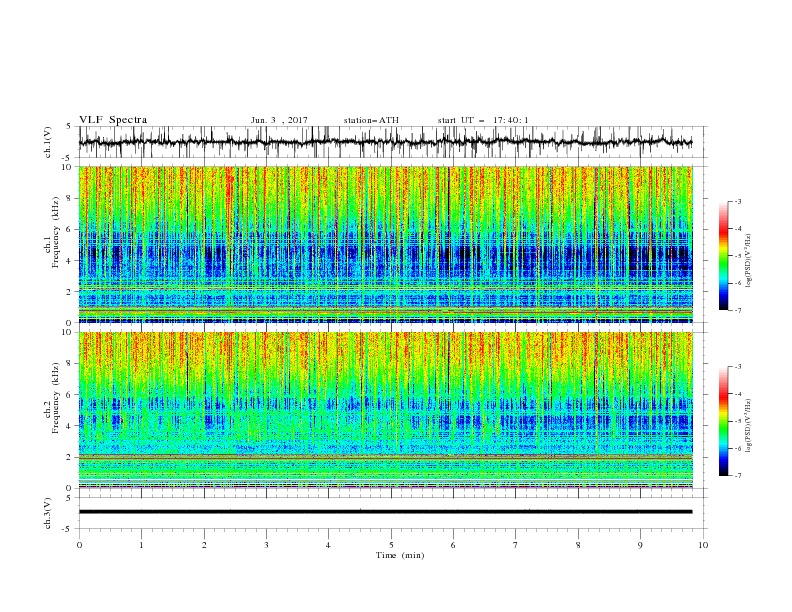Screen dimensions: 792x612
Task: Click the "4" kHz tick on ch.2 axis
Action: tap(69, 426)
